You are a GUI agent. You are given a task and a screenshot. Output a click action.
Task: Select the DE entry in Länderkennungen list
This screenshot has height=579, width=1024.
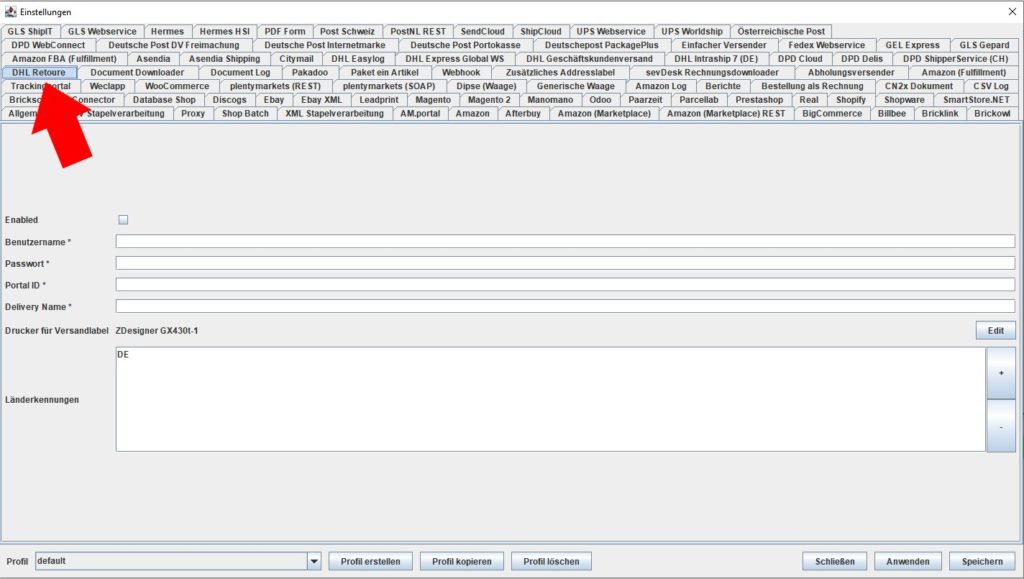coord(550,355)
